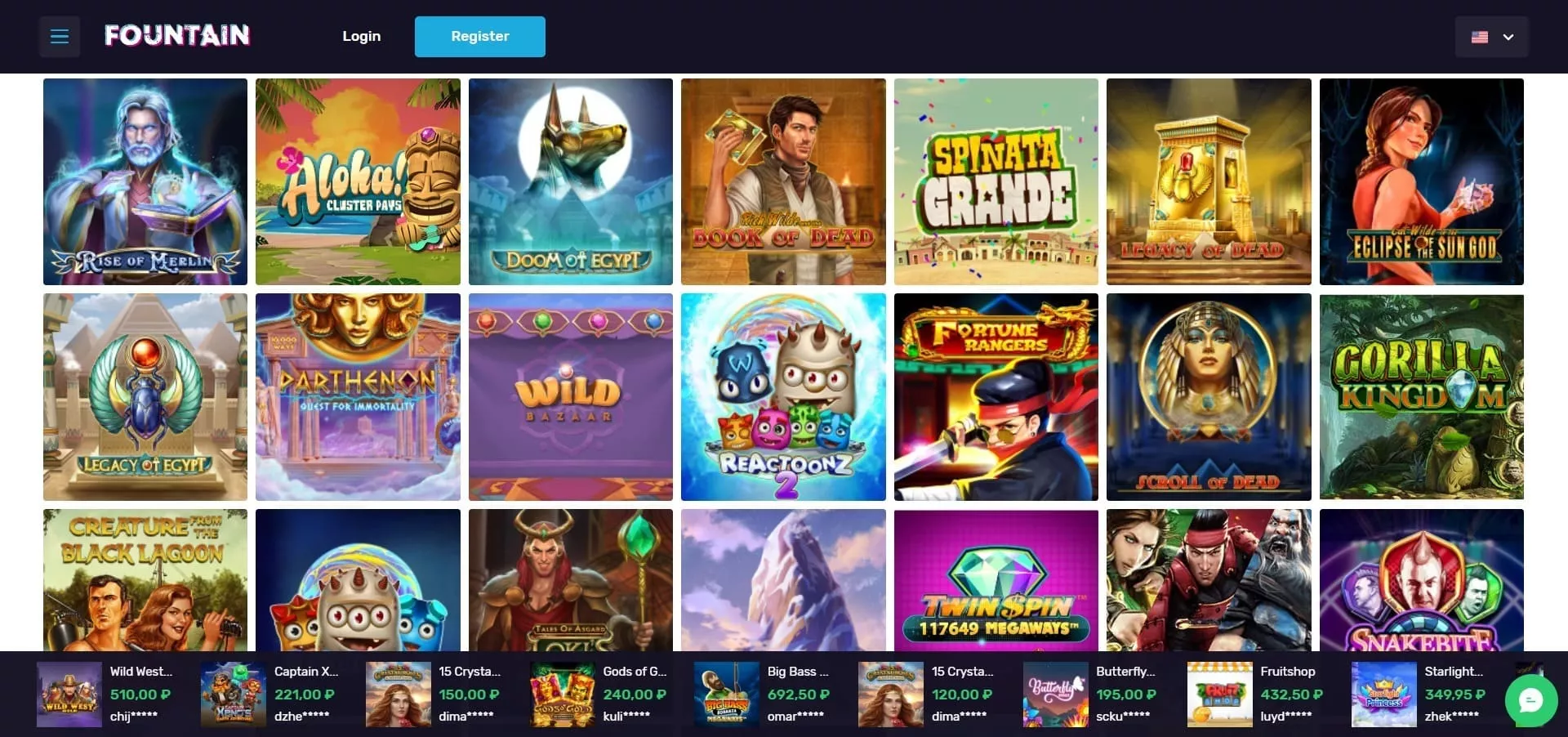Open the Fruitshop winner icon
The image size is (1568, 737).
[x=1220, y=695]
